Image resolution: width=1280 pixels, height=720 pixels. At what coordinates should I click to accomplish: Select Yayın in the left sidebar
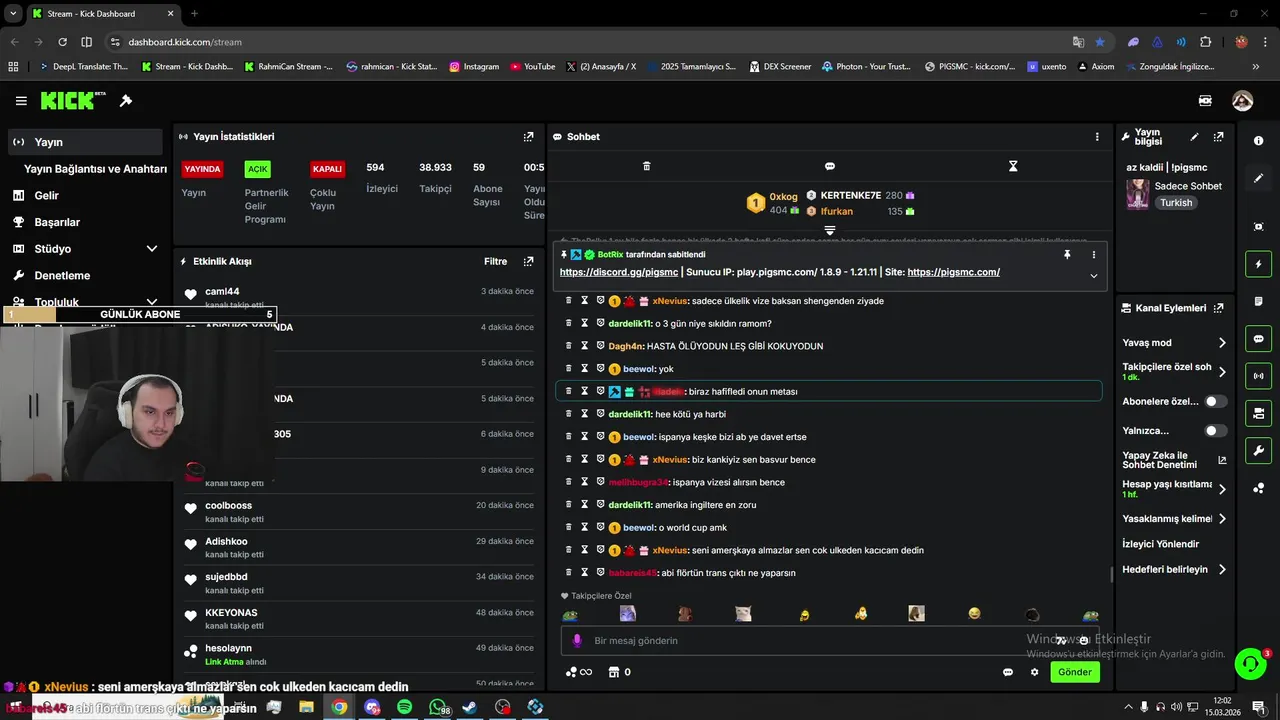tap(85, 142)
